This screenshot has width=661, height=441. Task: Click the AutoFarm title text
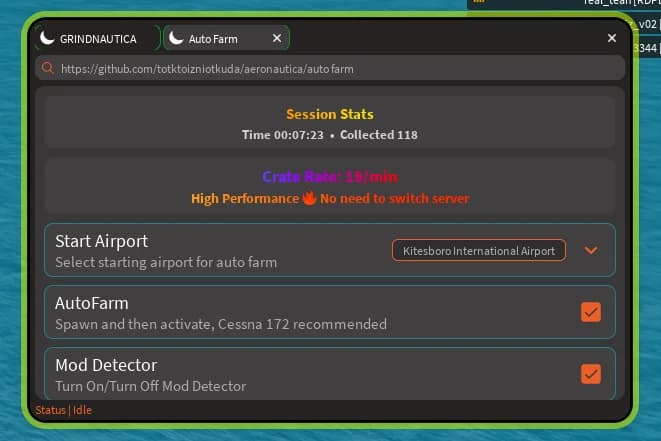[x=91, y=303]
